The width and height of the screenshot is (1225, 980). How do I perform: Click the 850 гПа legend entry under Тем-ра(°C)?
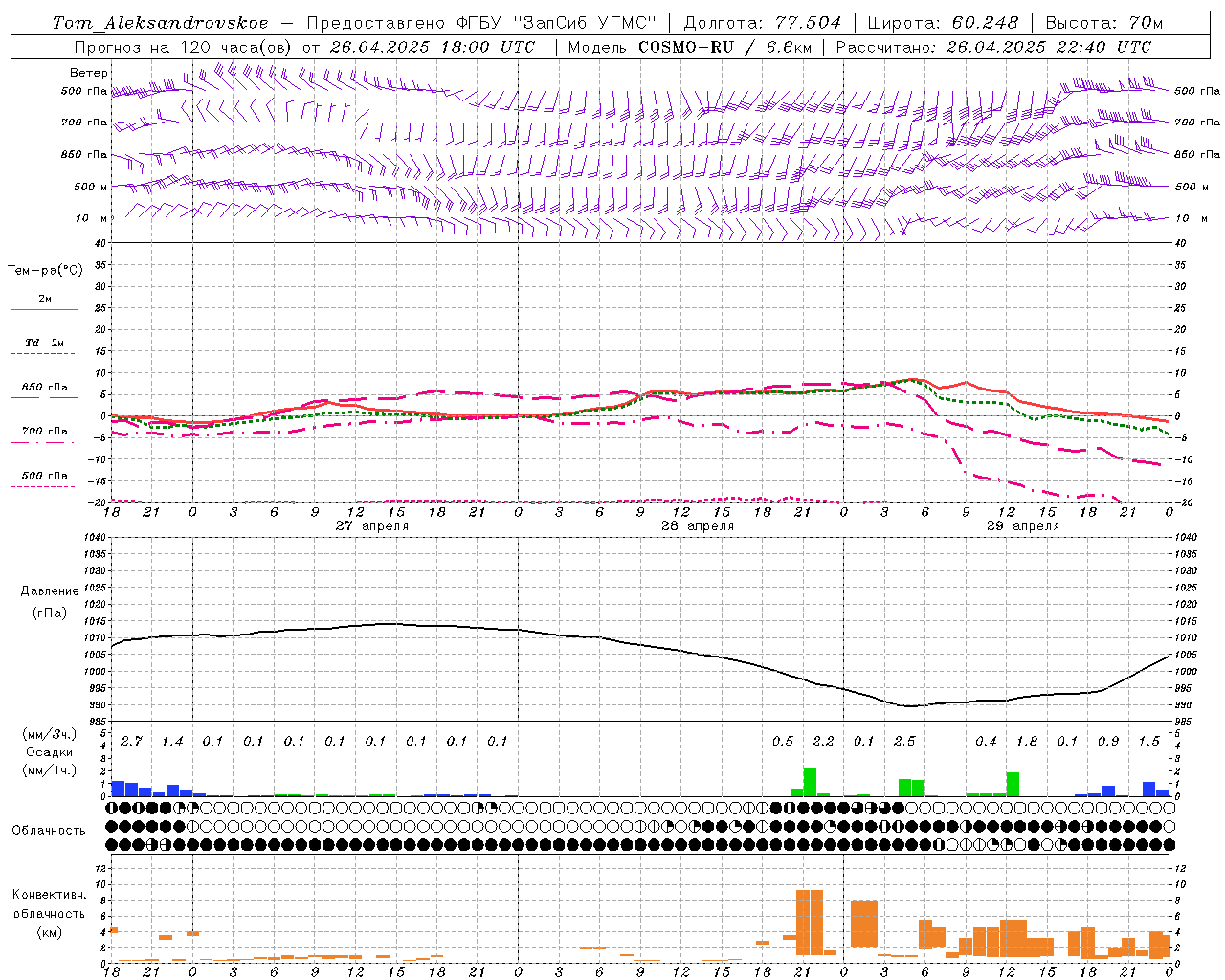(x=45, y=388)
